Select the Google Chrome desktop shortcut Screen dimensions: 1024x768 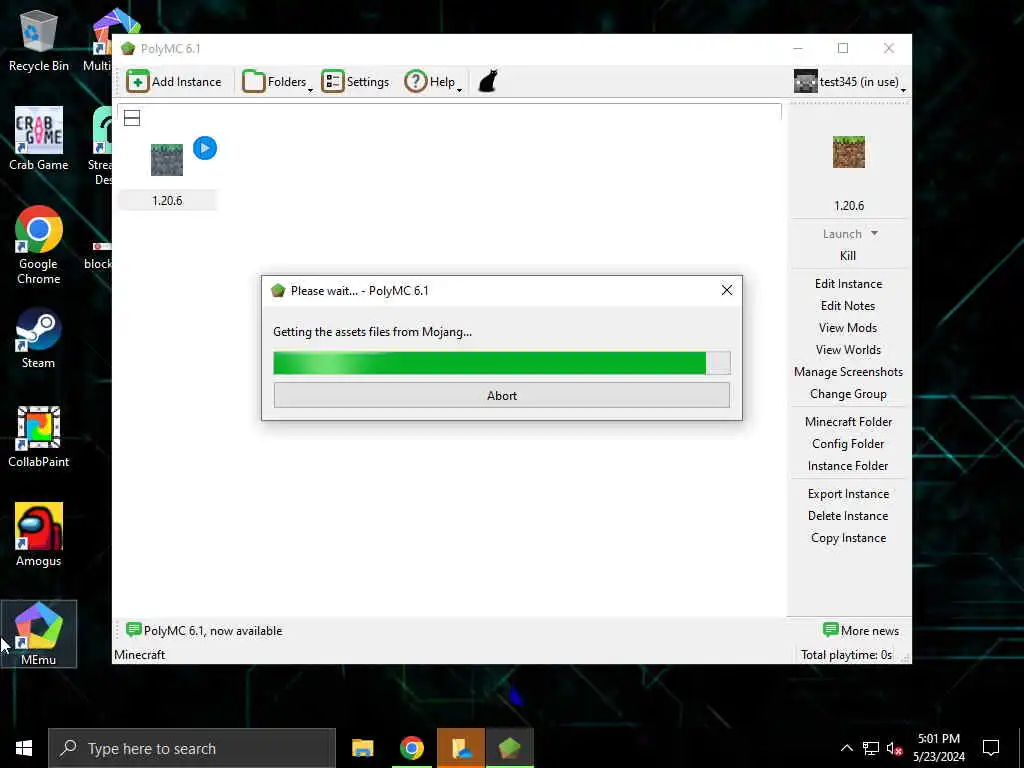pos(39,246)
